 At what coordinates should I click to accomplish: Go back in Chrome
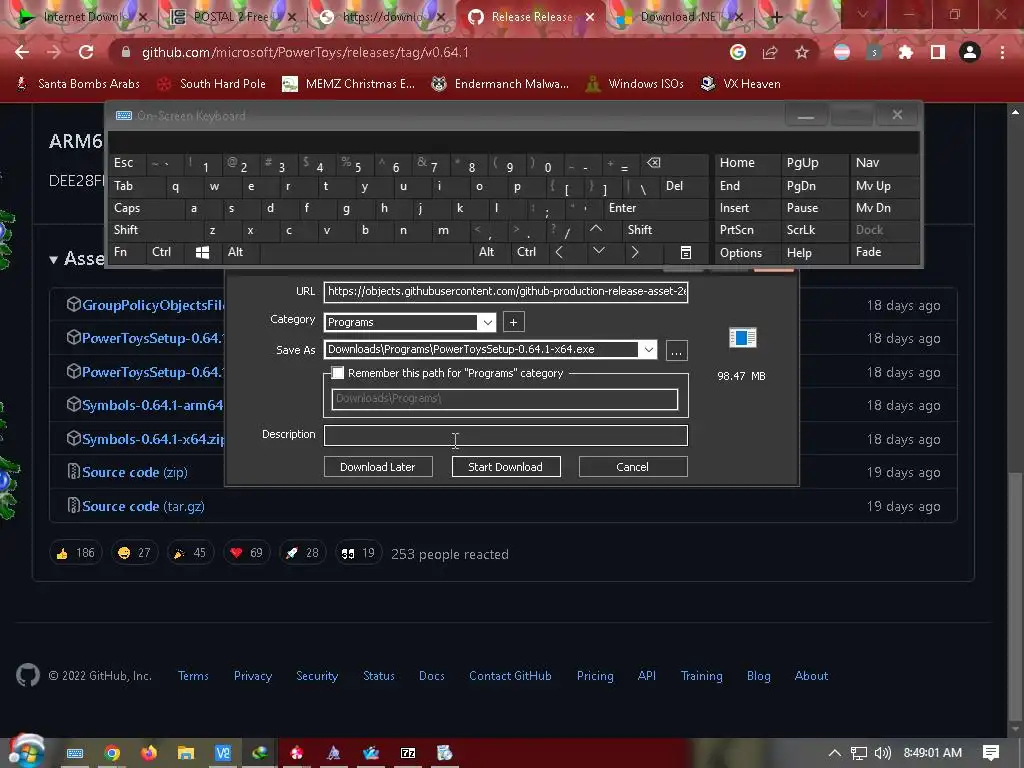pyautogui.click(x=22, y=52)
